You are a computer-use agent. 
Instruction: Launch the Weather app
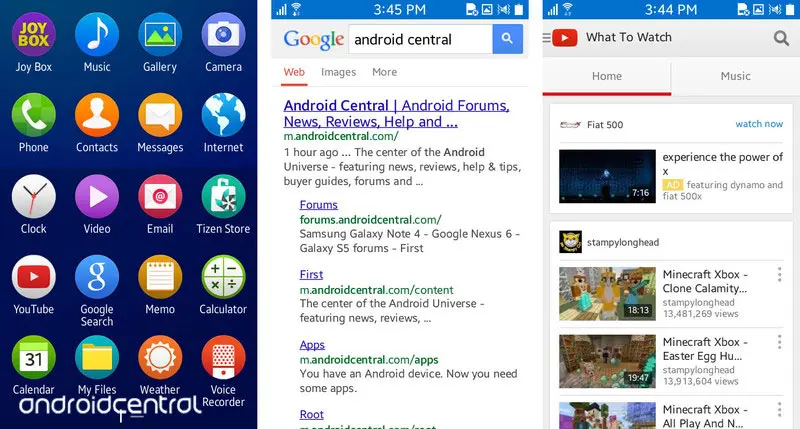click(x=160, y=358)
